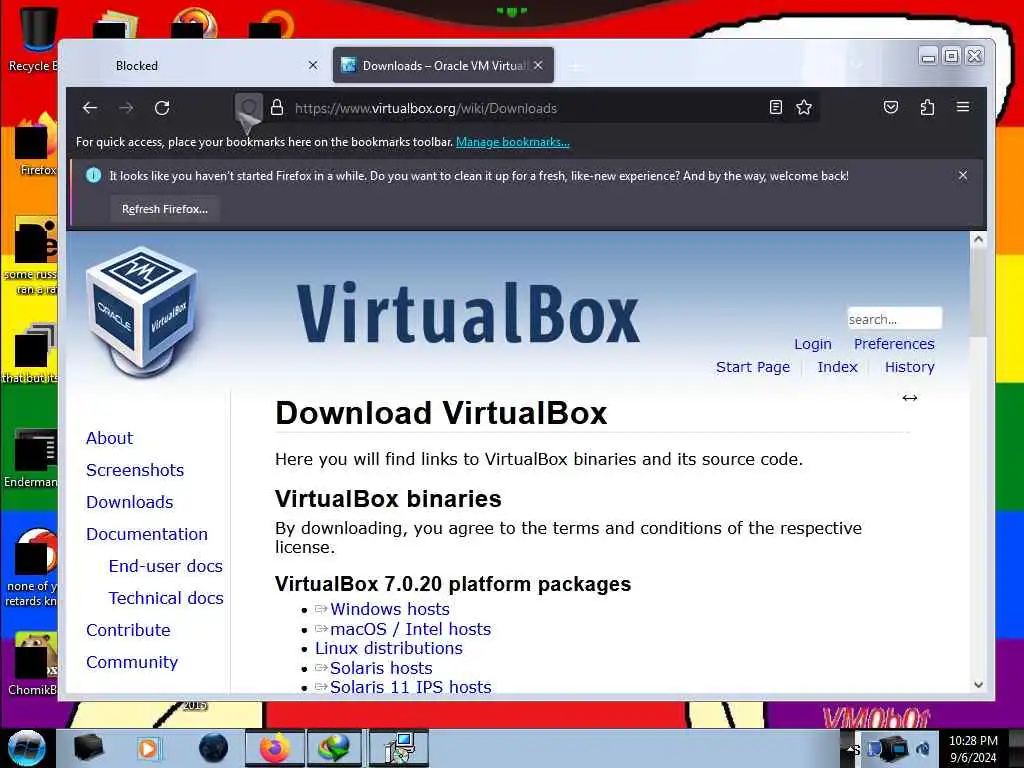Open media player icon in taskbar
Screen dimensions: 1024x768
149,748
